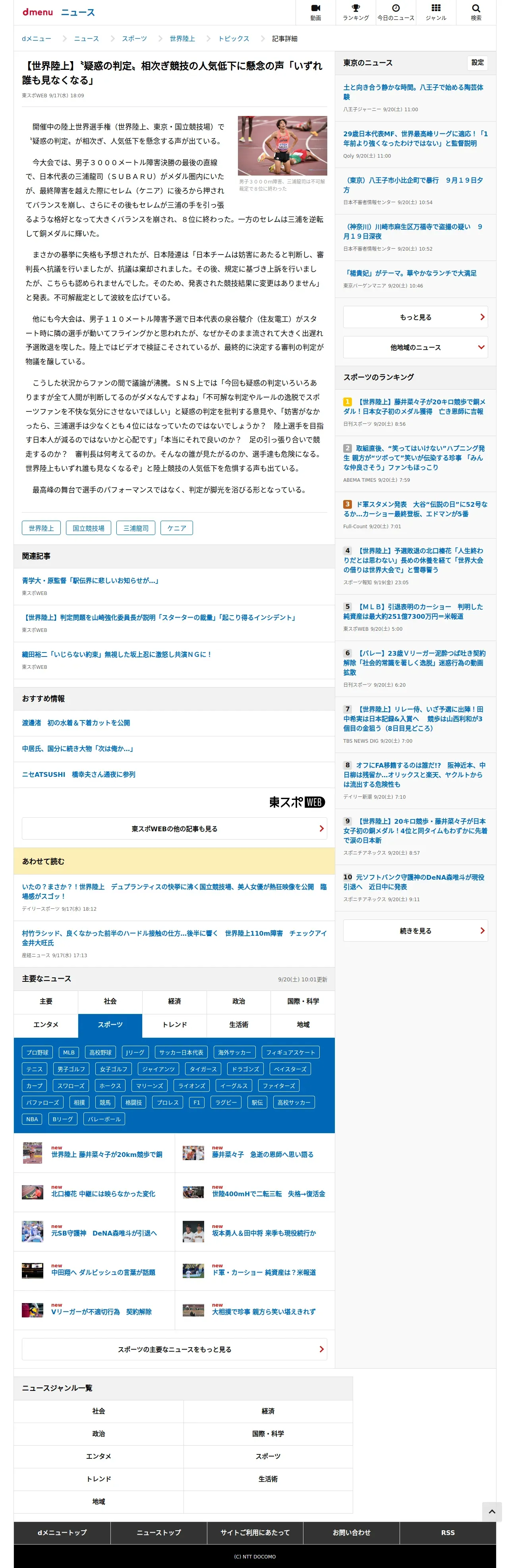Screen dimensions: 510x1568
Task: Open 村竹ラシッド ハードル接触 article
Action: 175,938
